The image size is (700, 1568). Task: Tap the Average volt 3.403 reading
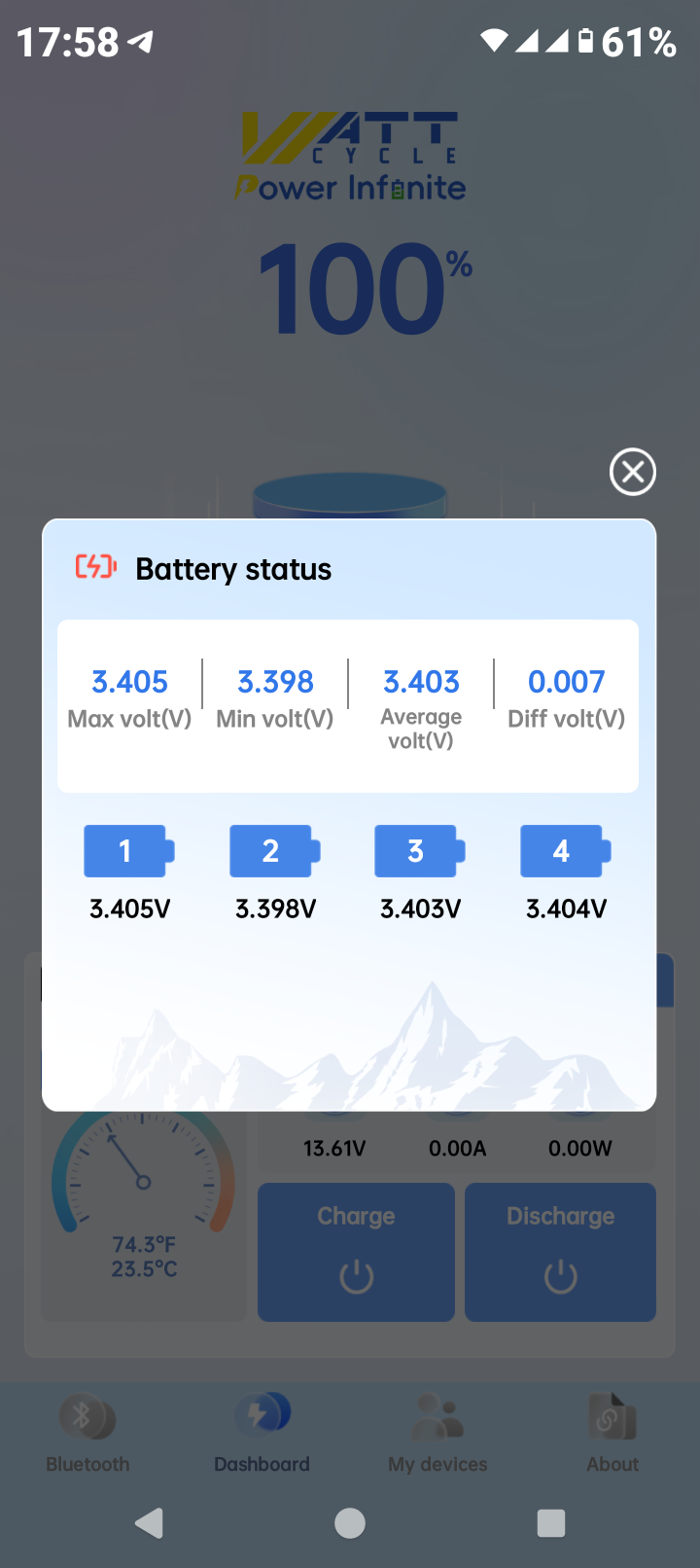click(x=421, y=682)
